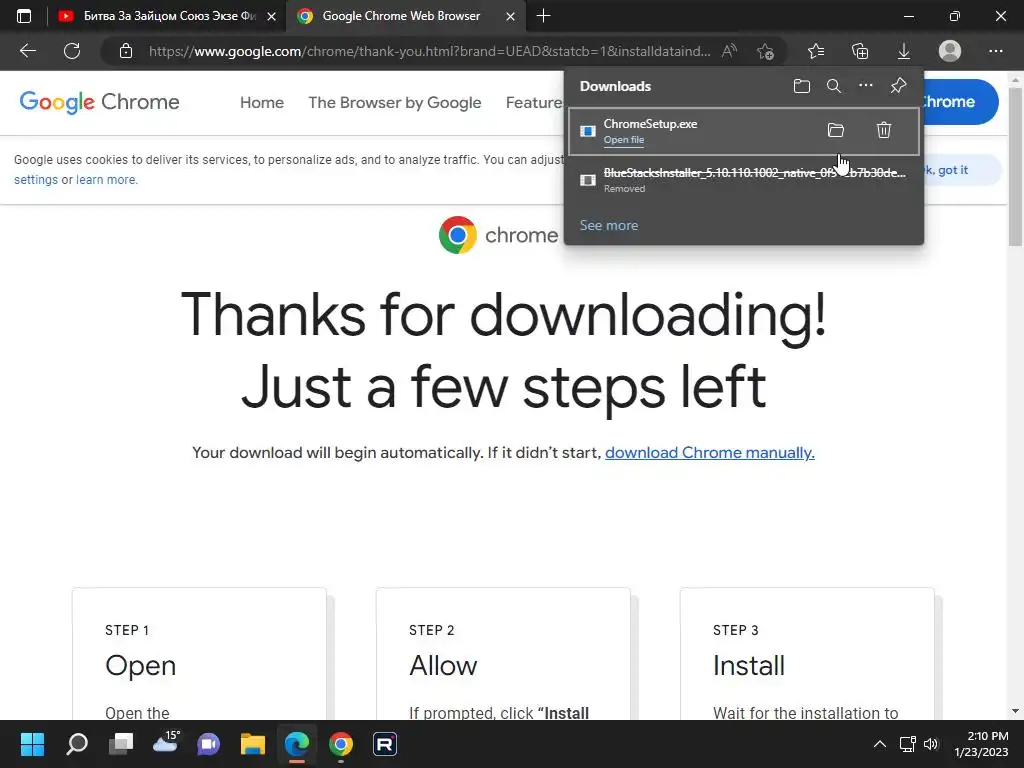Close the YouTube tab

pyautogui.click(x=271, y=16)
